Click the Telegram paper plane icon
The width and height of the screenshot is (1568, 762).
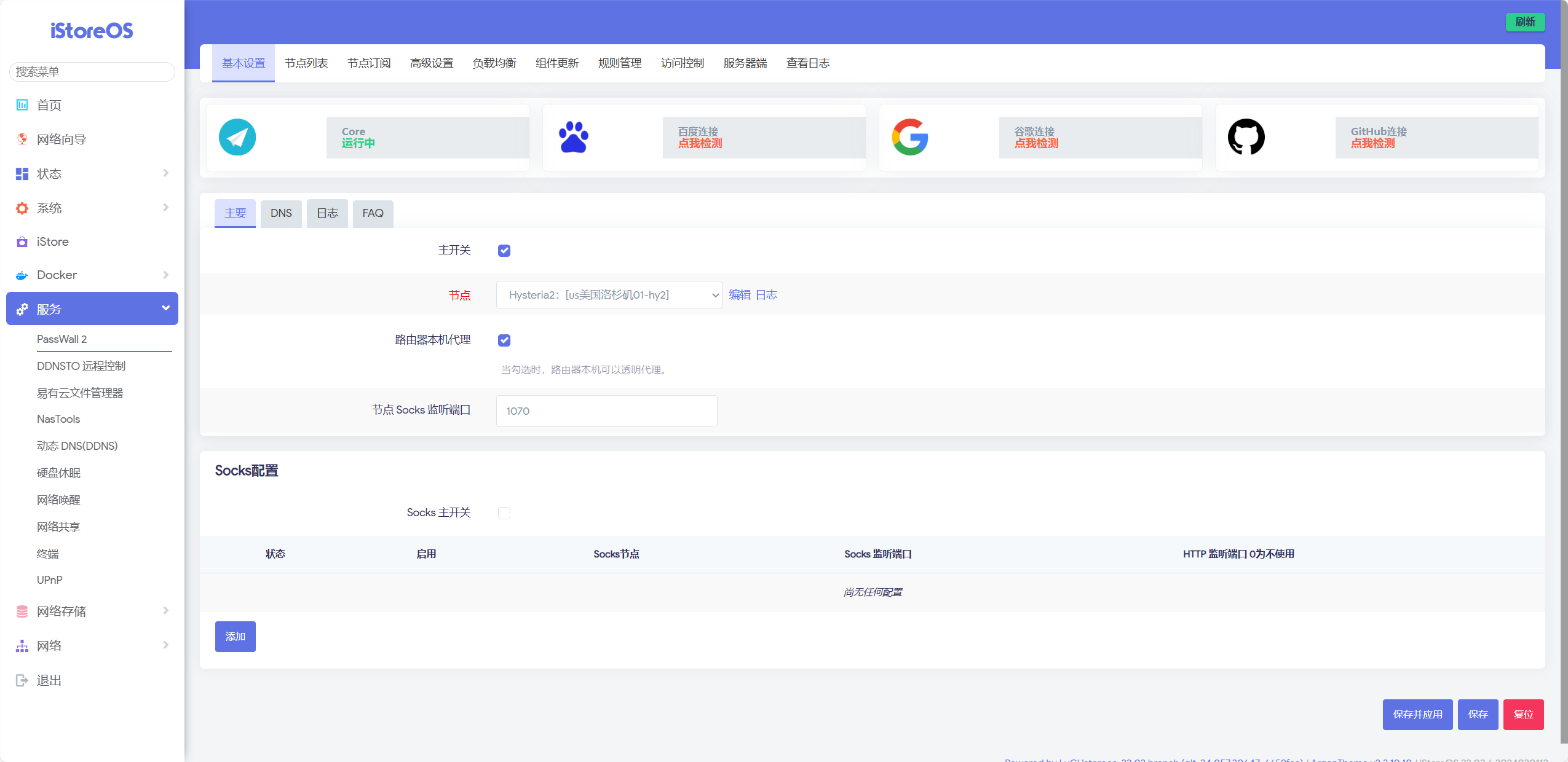(x=237, y=137)
